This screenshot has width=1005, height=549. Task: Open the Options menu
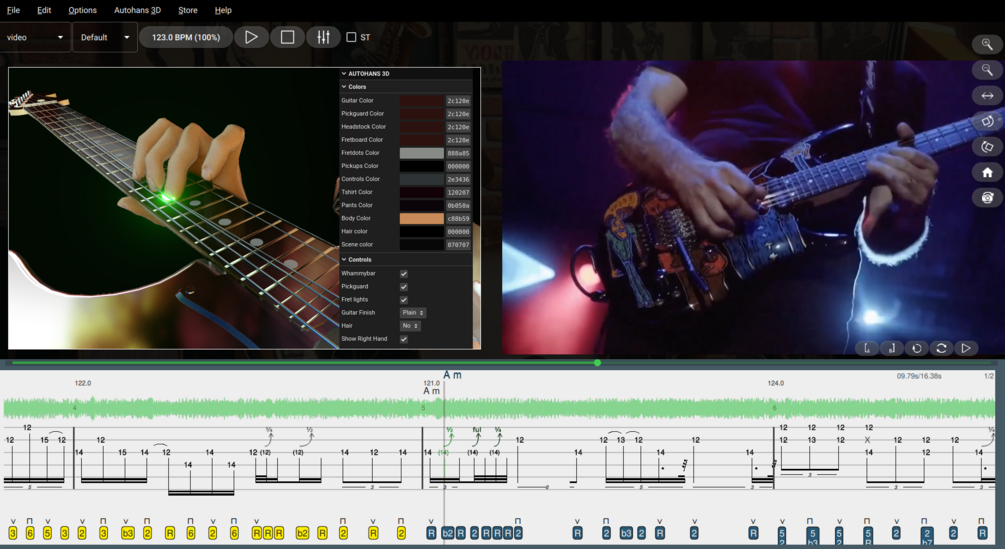(x=83, y=10)
